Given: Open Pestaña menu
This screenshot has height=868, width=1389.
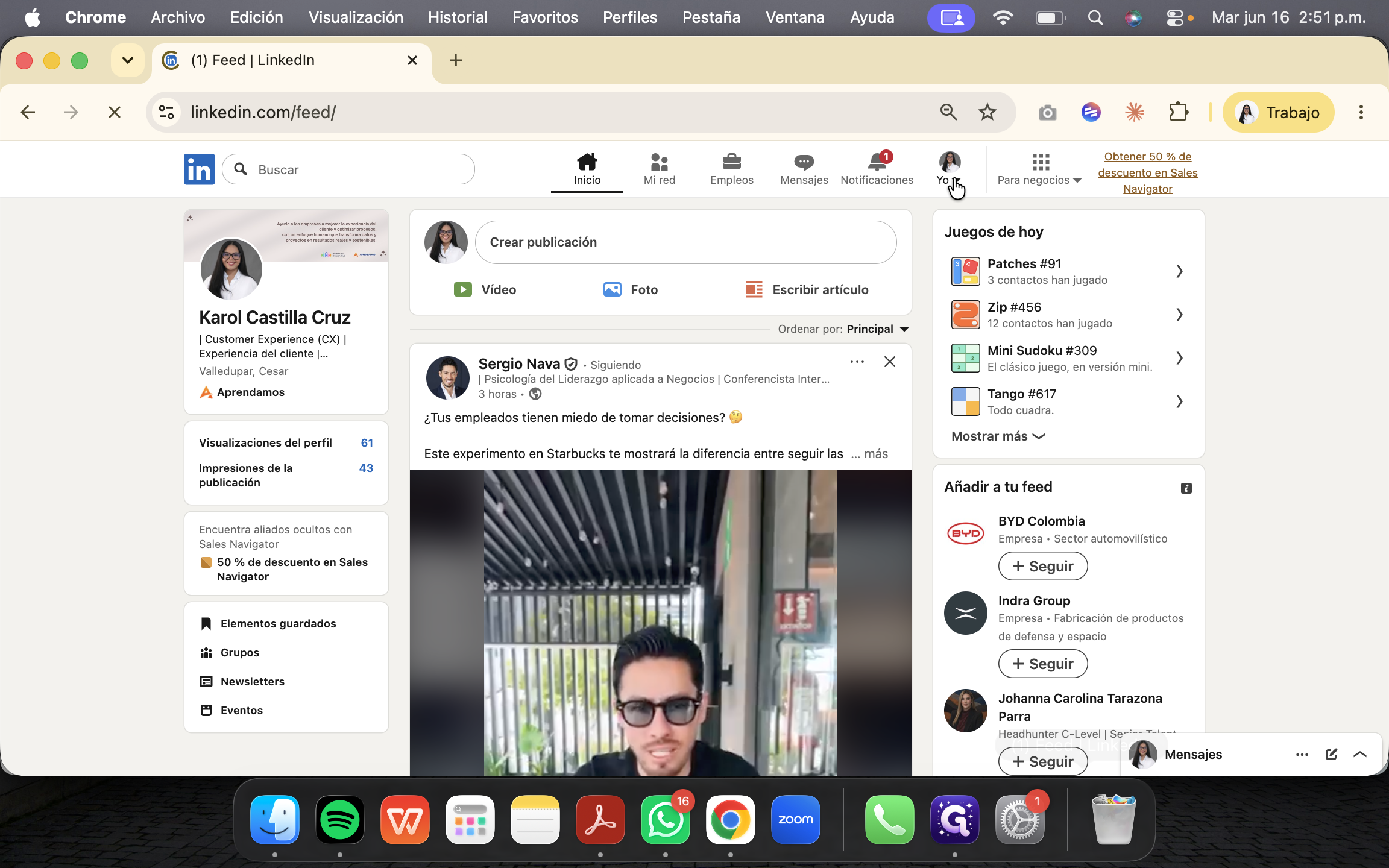Looking at the screenshot, I should click(x=711, y=17).
